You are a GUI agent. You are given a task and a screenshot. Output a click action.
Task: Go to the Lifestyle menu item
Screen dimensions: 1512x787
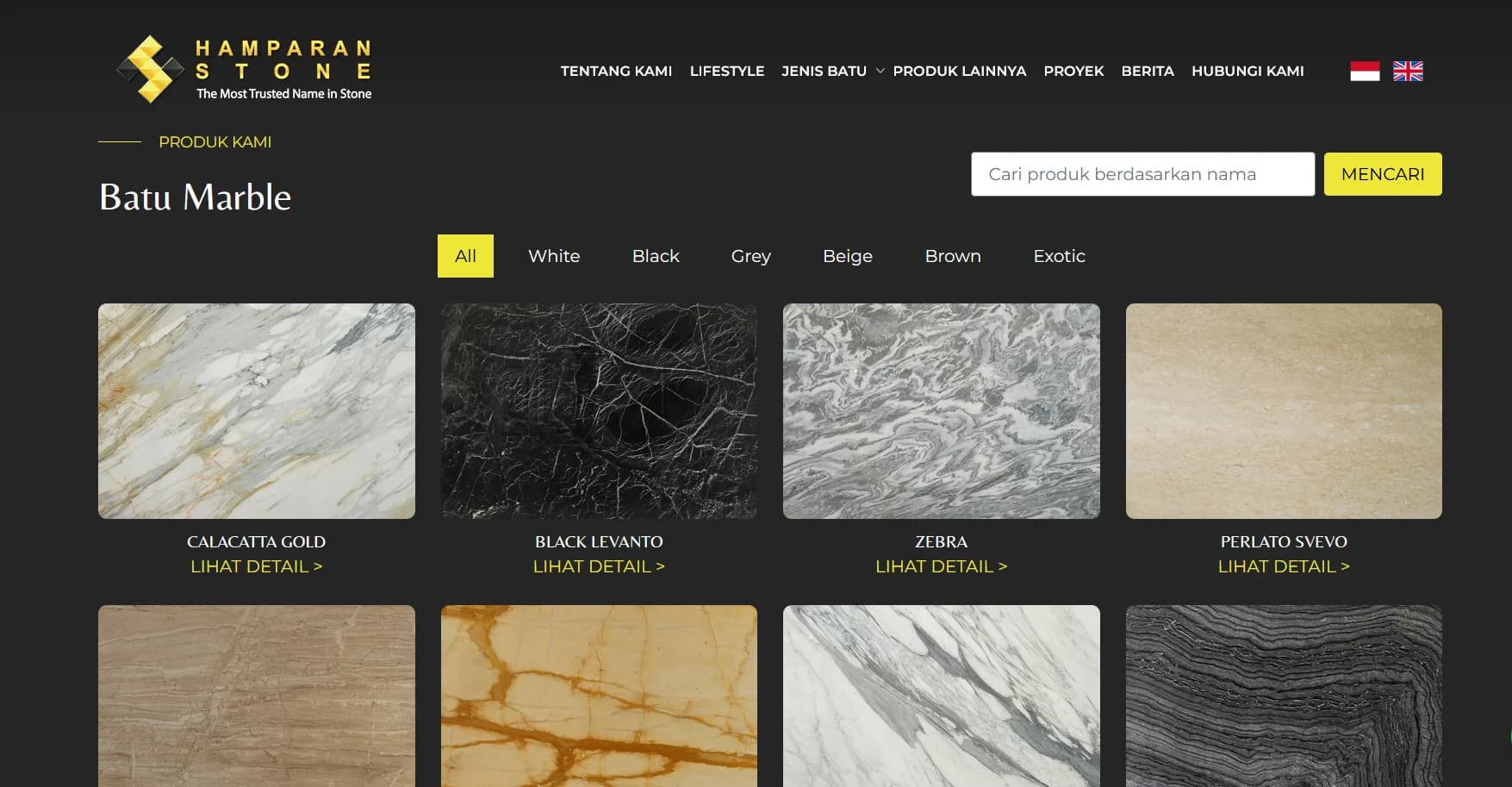(727, 71)
